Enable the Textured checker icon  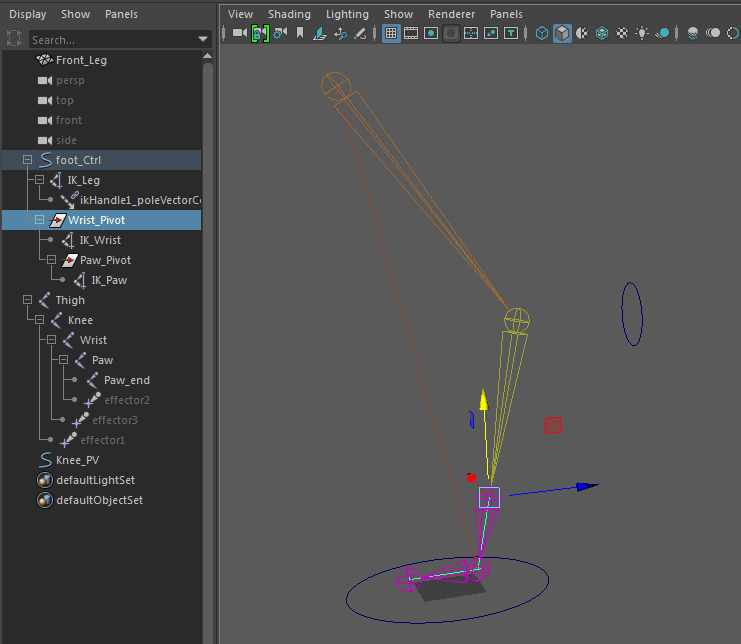[622, 33]
